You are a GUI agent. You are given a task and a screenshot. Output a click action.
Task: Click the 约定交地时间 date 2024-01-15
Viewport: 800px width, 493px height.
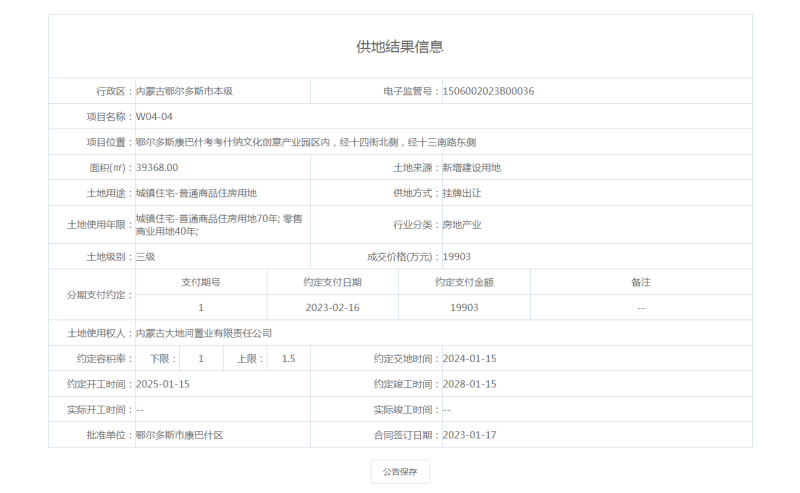(x=469, y=358)
